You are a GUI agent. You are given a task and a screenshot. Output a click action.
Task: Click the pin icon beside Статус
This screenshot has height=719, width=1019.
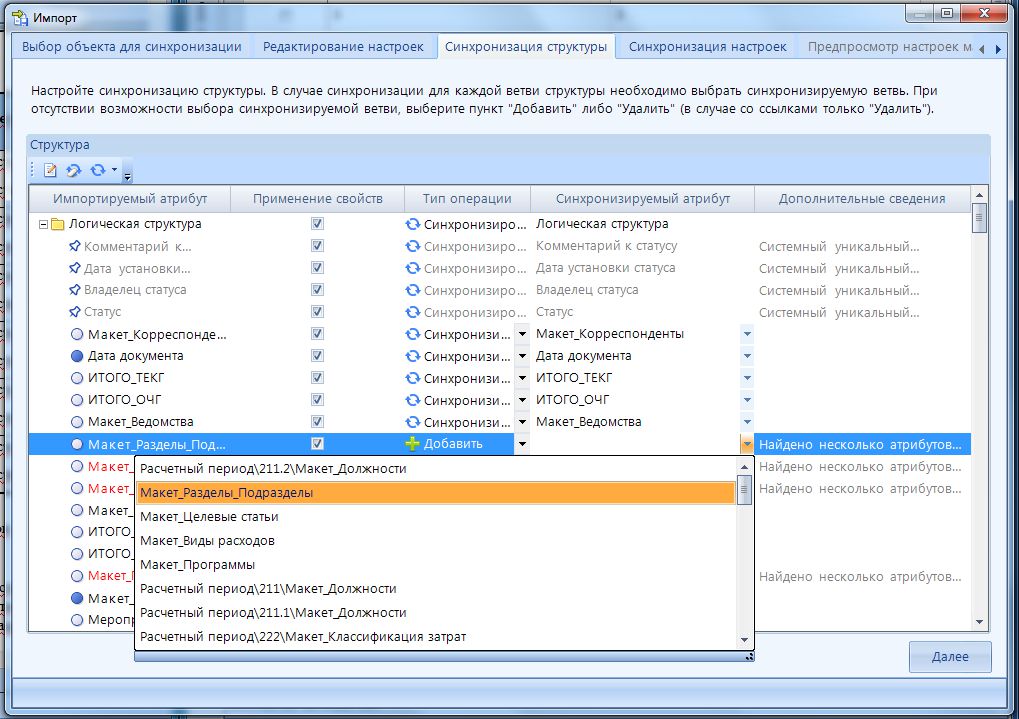(x=74, y=312)
